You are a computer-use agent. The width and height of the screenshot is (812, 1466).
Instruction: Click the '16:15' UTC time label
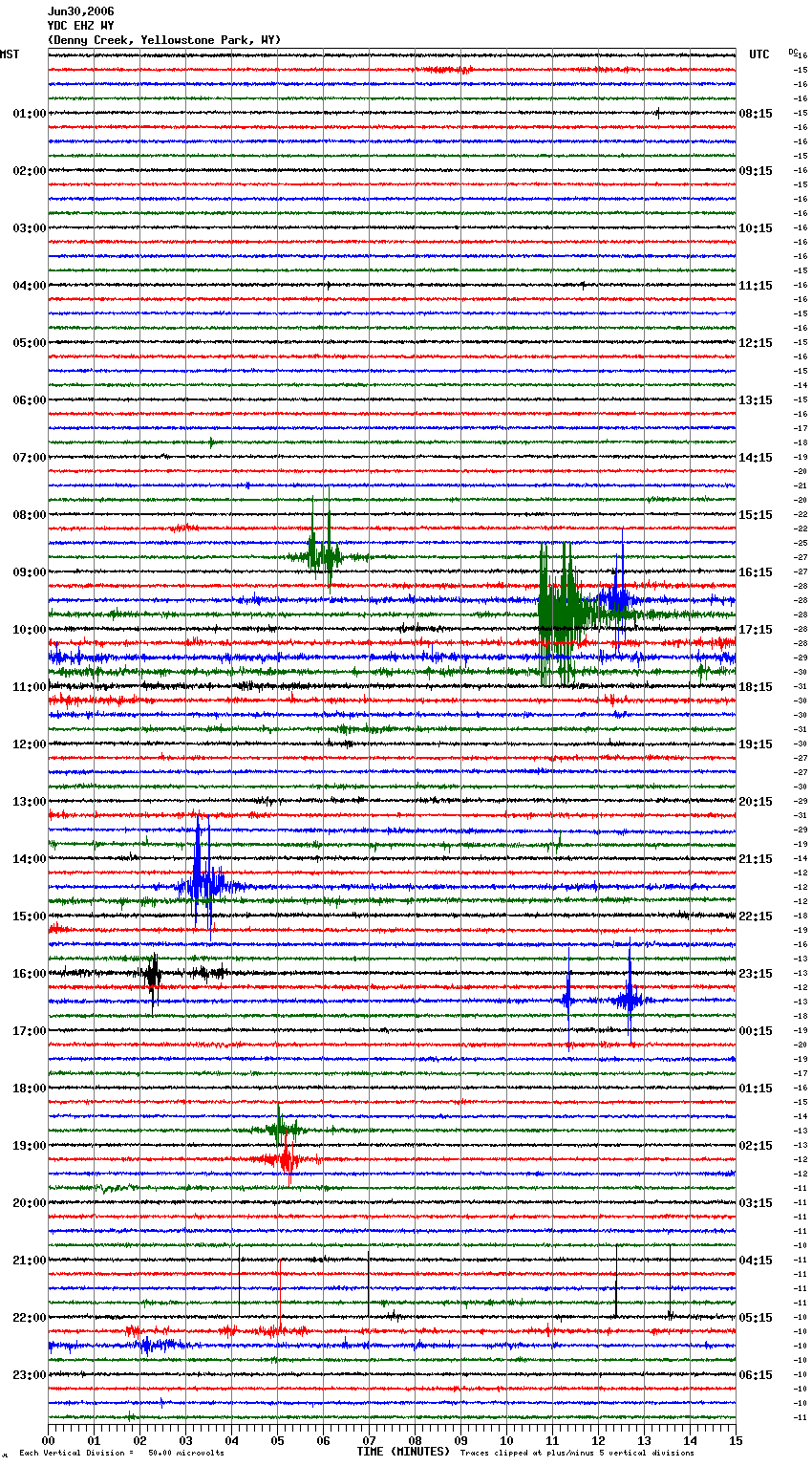756,572
